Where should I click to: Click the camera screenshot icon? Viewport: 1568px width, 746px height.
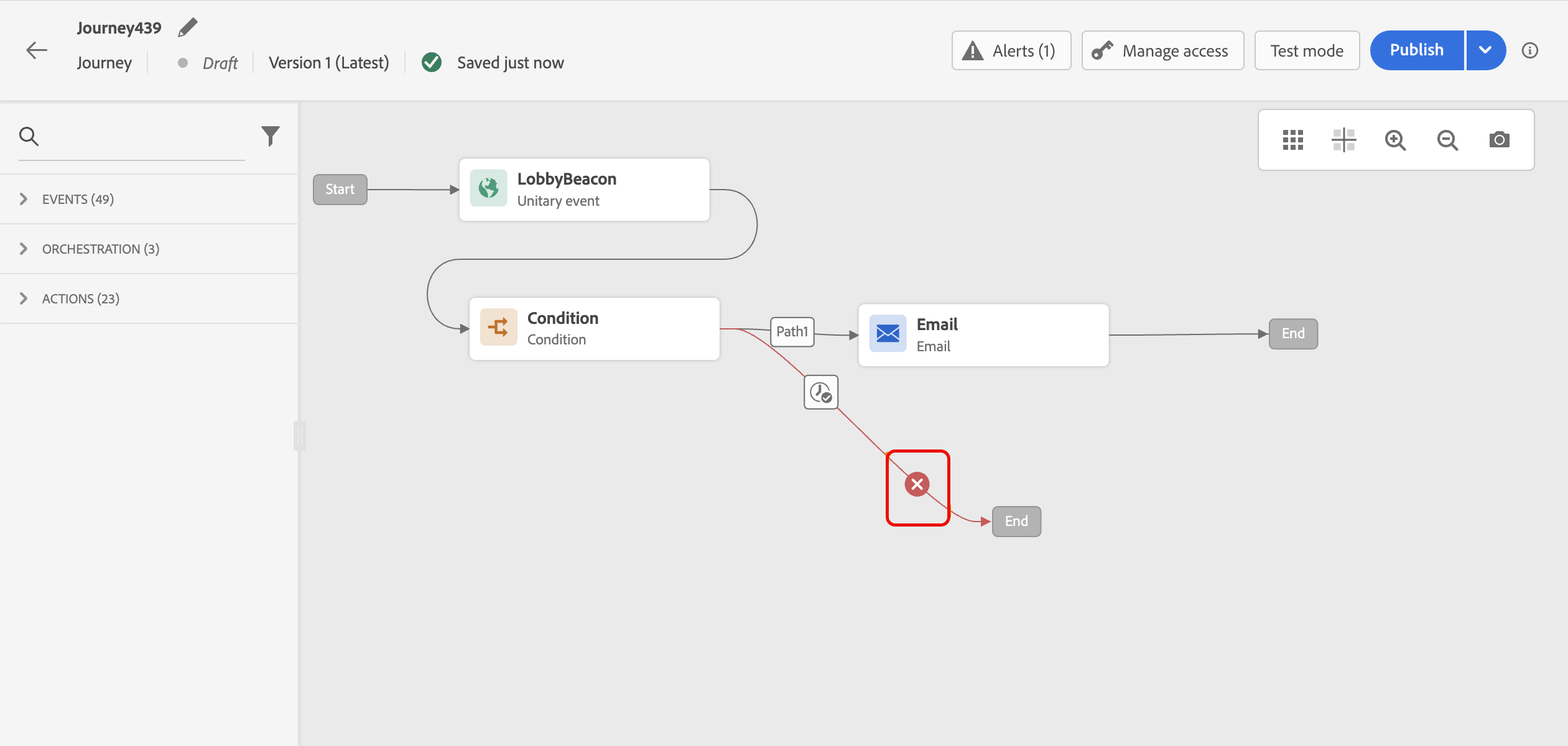[1499, 140]
